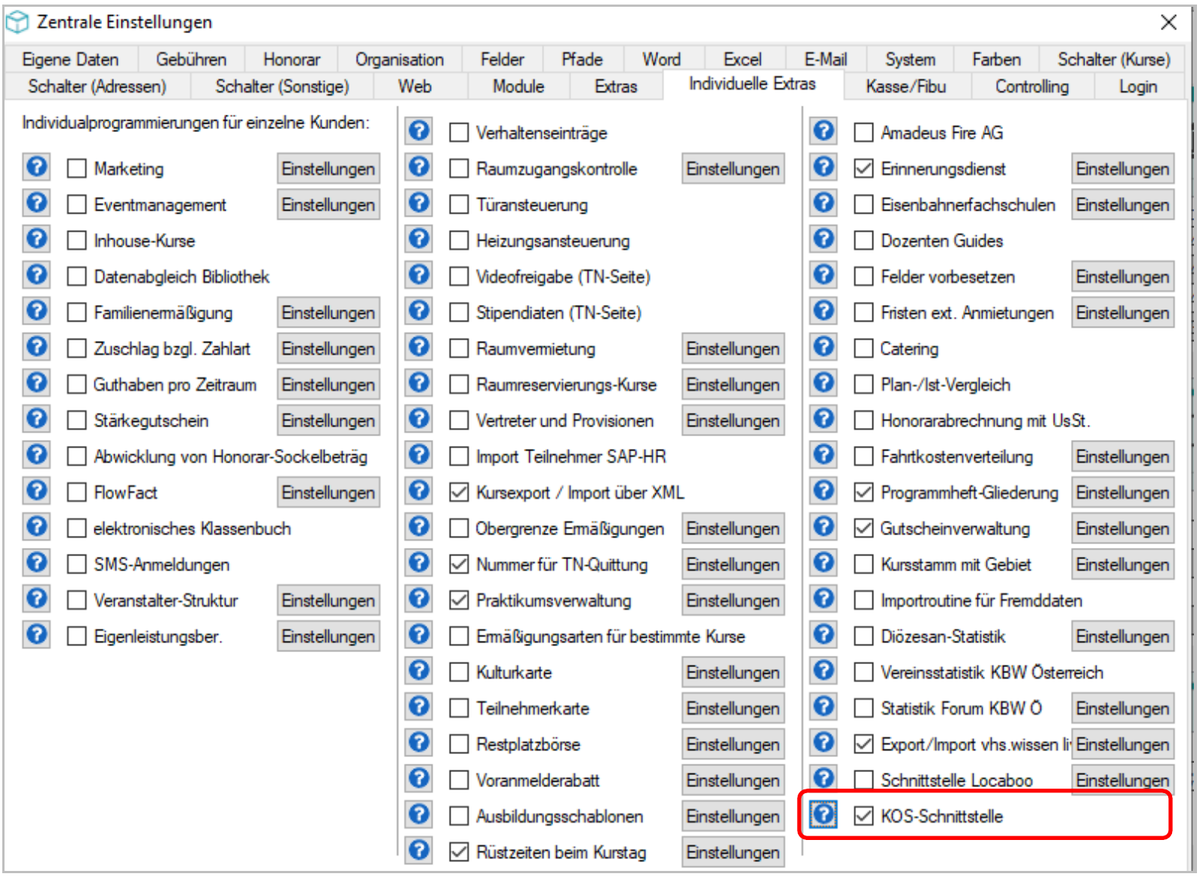Image resolution: width=1200 pixels, height=883 pixels.
Task: Open the Login tab
Action: (x=1138, y=87)
